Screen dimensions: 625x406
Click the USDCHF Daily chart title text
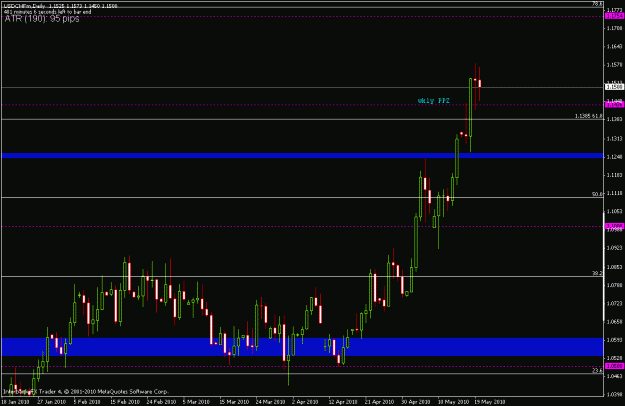[x=61, y=6]
